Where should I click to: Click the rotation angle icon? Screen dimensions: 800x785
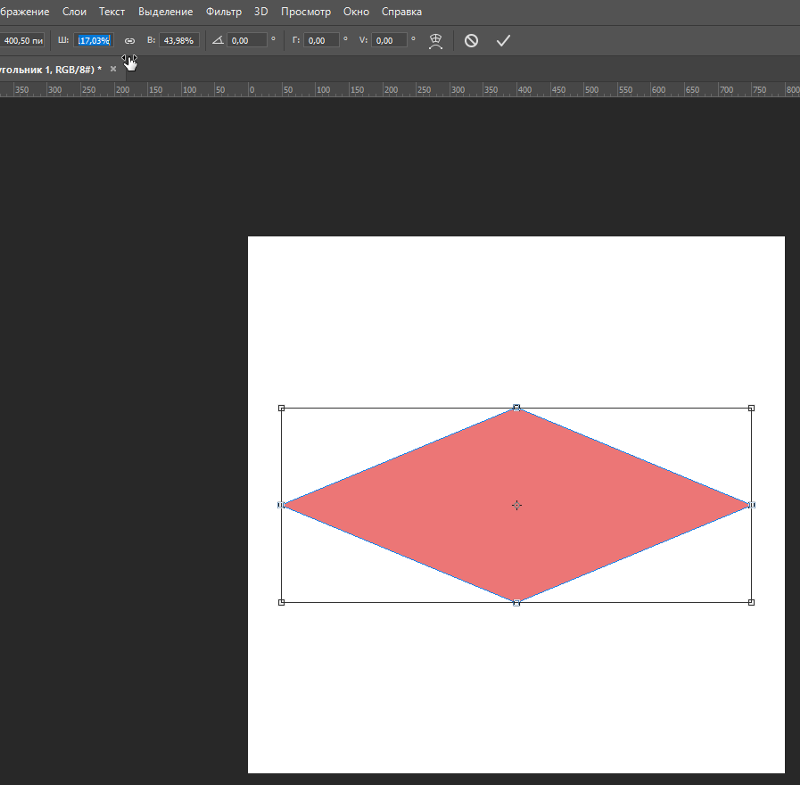[218, 40]
